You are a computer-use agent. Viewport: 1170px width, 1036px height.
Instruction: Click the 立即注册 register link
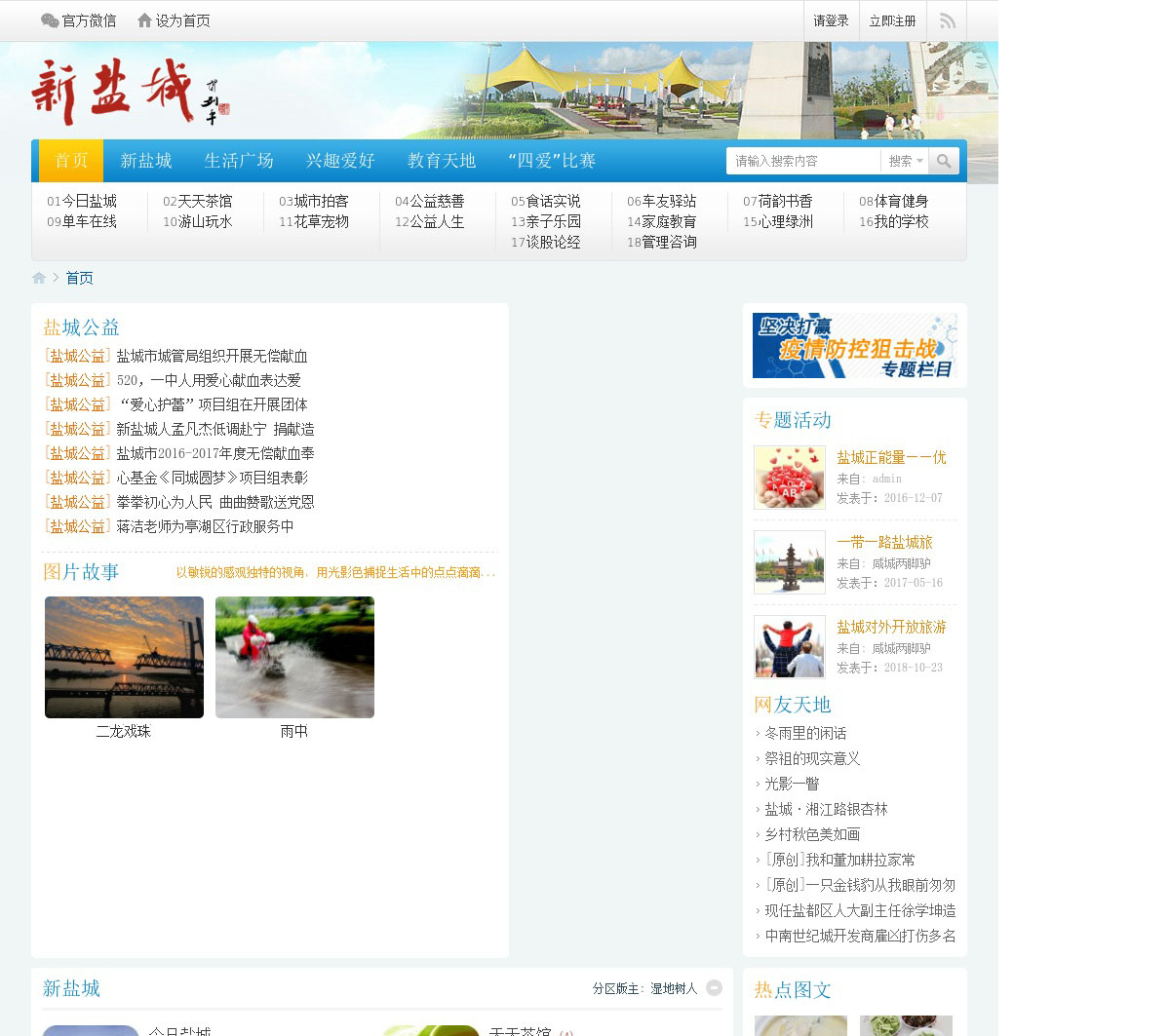coord(892,20)
